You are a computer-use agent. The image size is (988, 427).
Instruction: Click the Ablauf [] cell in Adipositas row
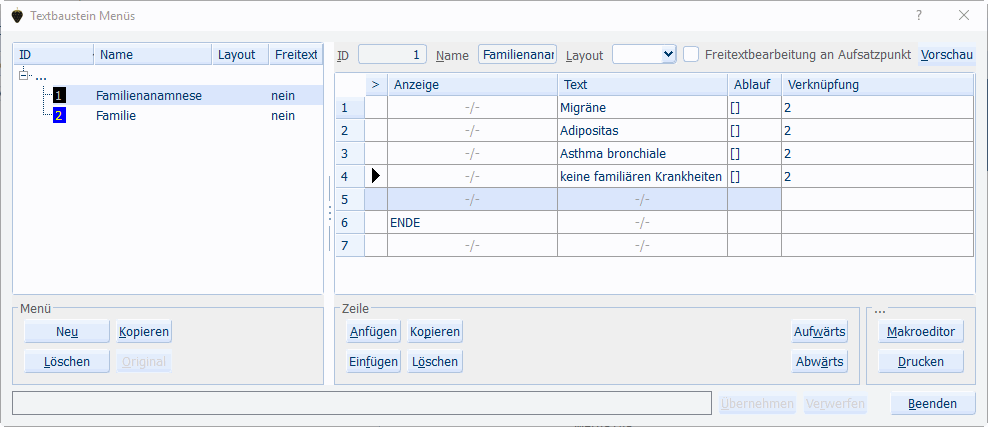point(755,130)
